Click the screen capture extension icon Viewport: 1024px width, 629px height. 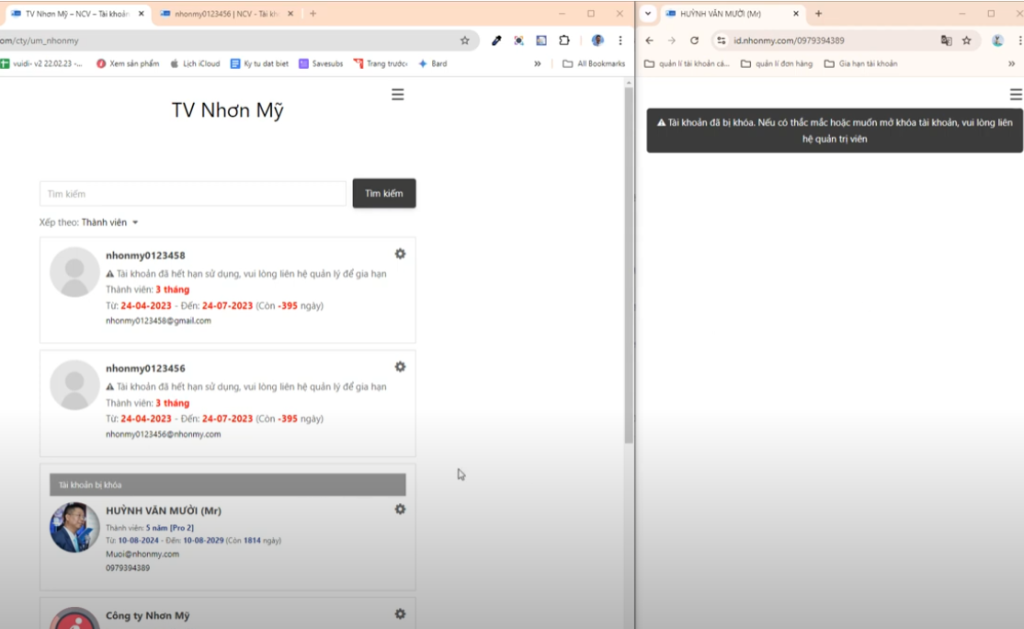click(x=519, y=40)
